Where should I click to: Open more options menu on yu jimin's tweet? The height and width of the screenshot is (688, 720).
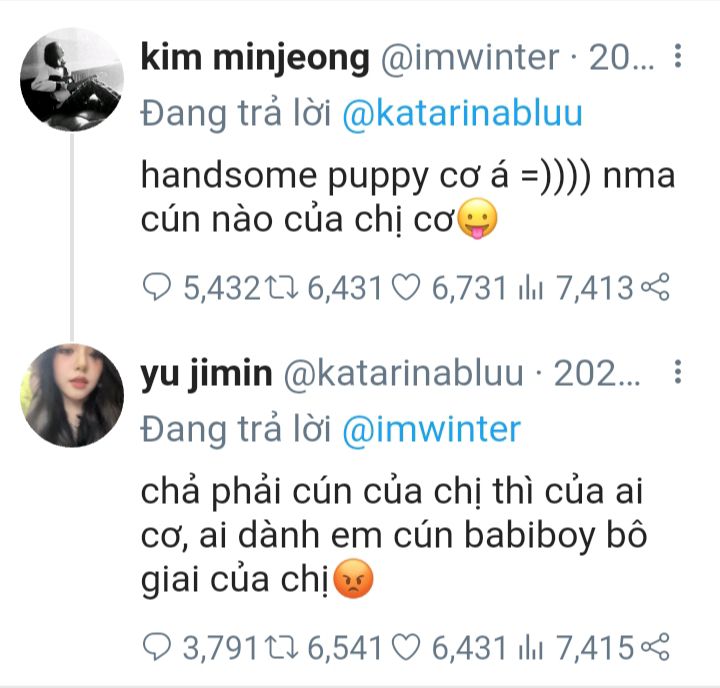pyautogui.click(x=678, y=372)
